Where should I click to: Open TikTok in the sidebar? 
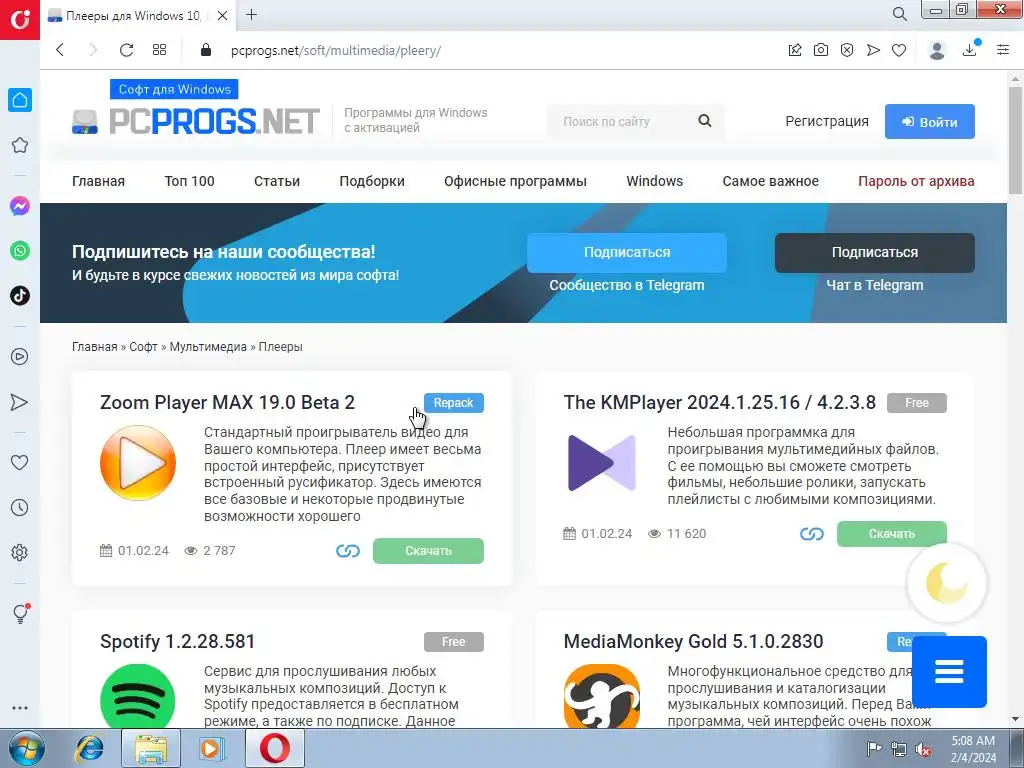20,296
